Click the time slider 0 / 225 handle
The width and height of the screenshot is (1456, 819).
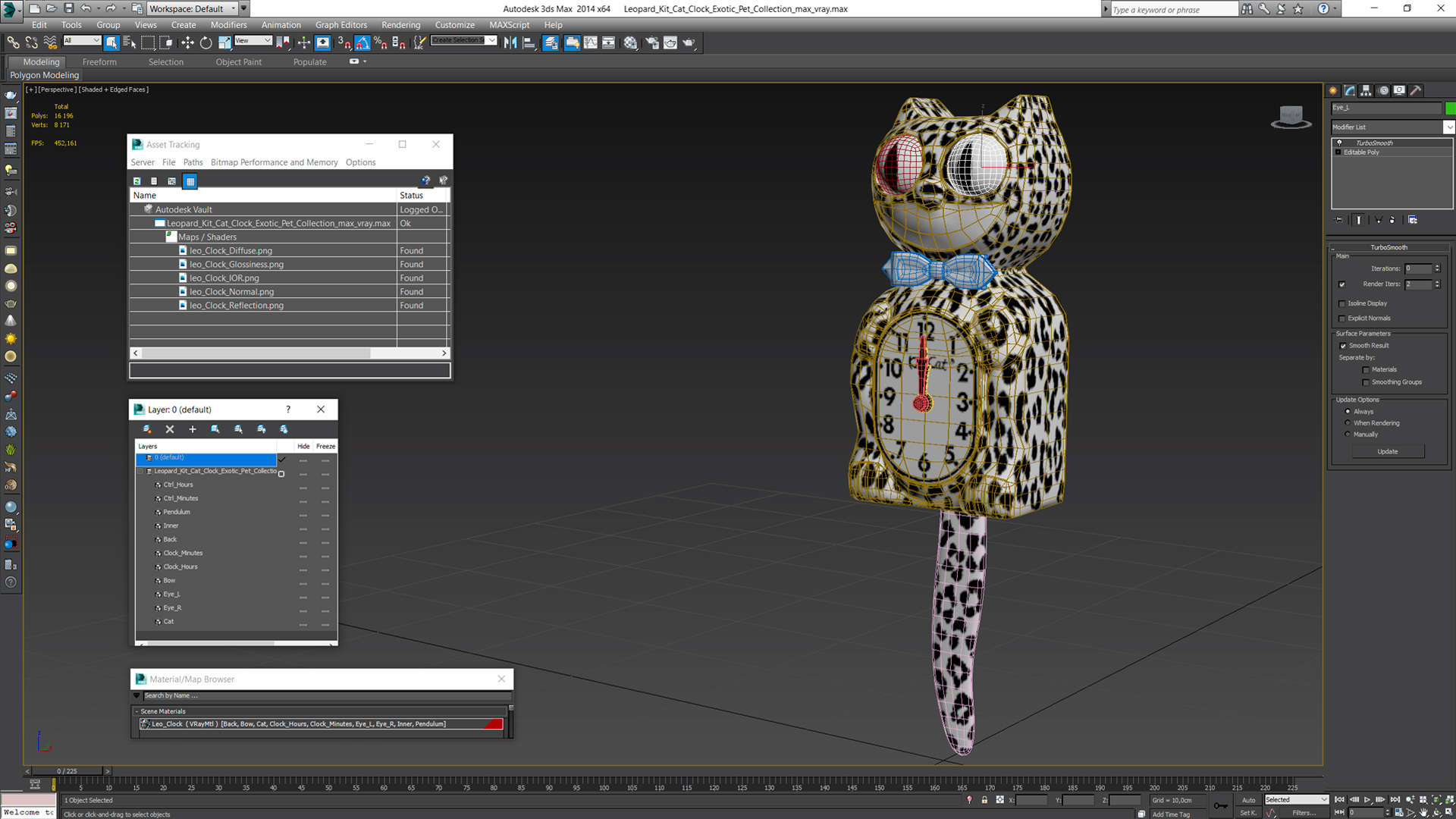click(x=67, y=771)
